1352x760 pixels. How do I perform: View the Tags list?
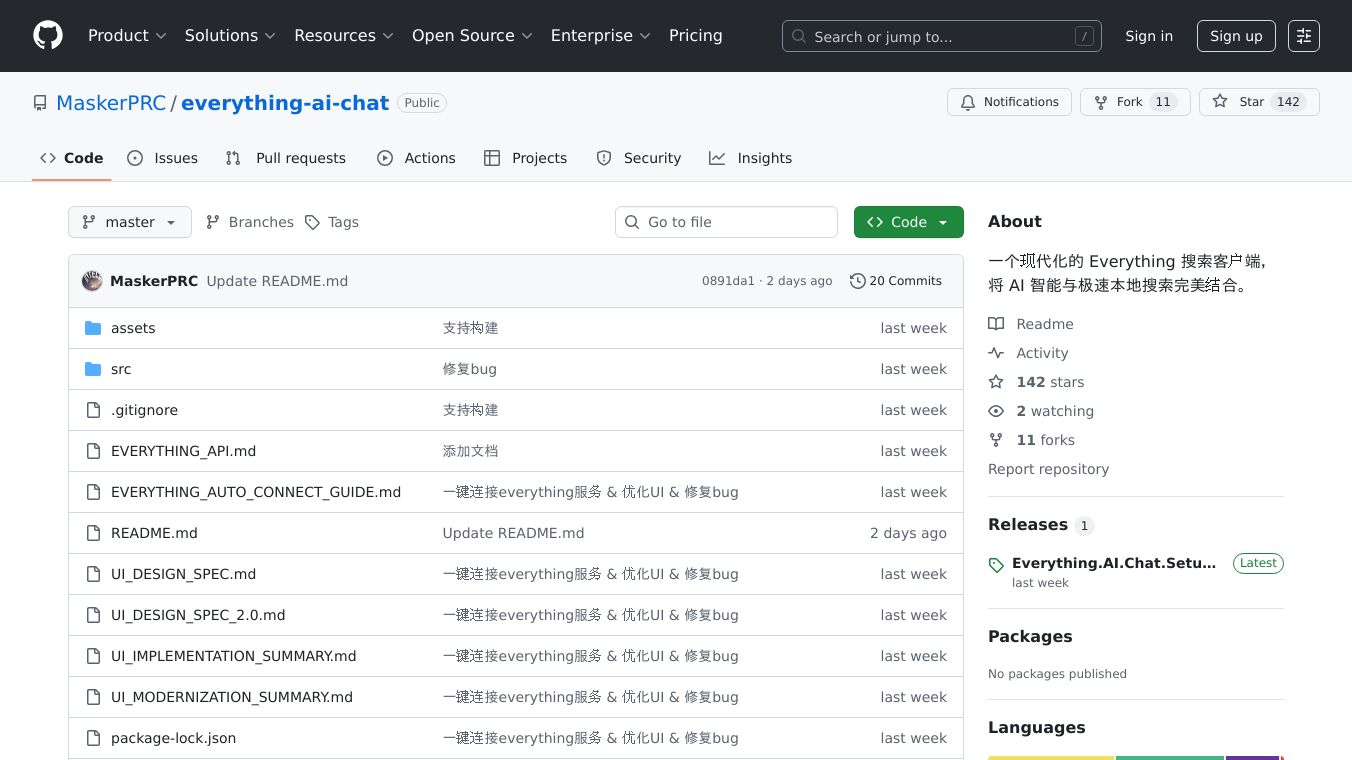332,222
